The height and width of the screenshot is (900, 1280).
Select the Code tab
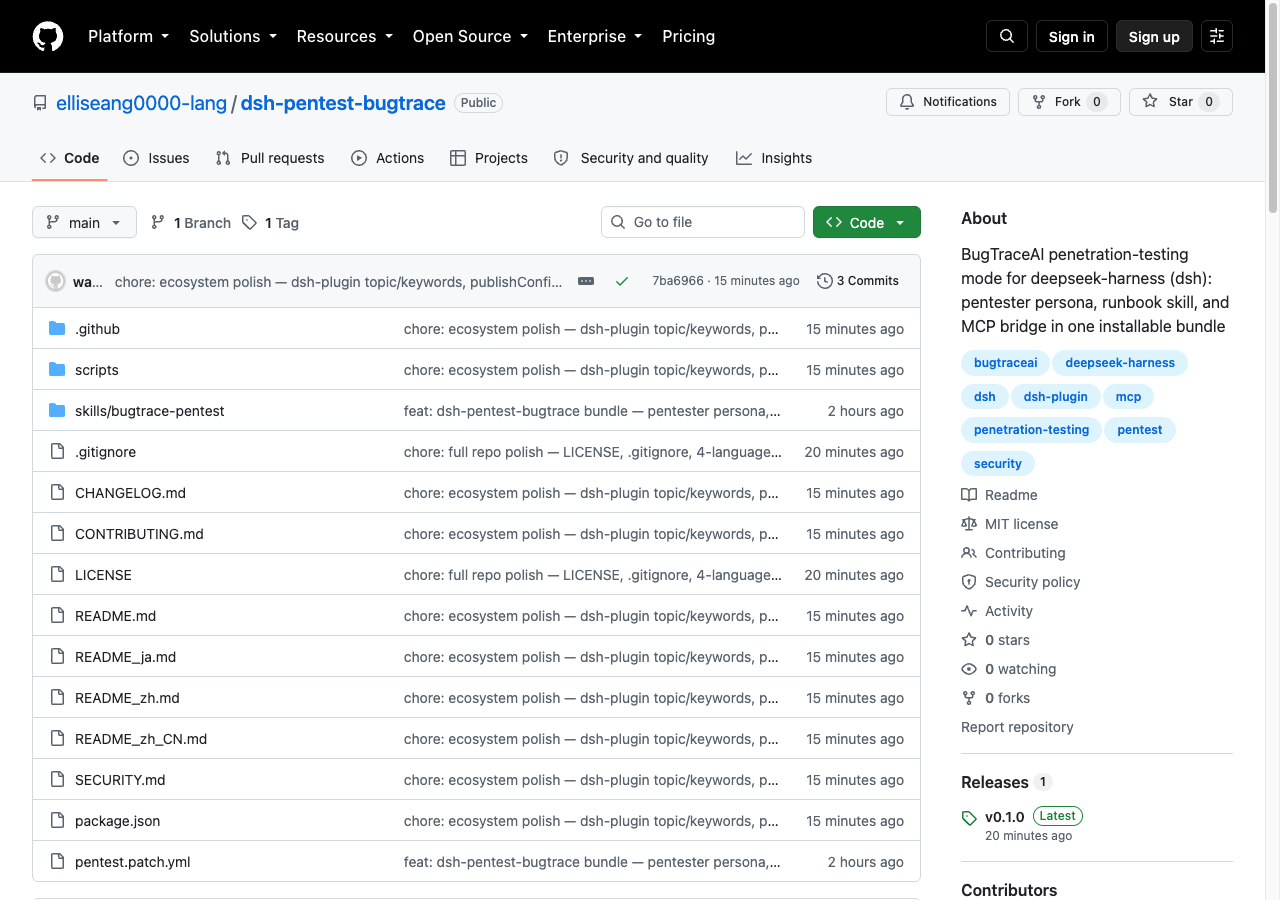coord(70,158)
